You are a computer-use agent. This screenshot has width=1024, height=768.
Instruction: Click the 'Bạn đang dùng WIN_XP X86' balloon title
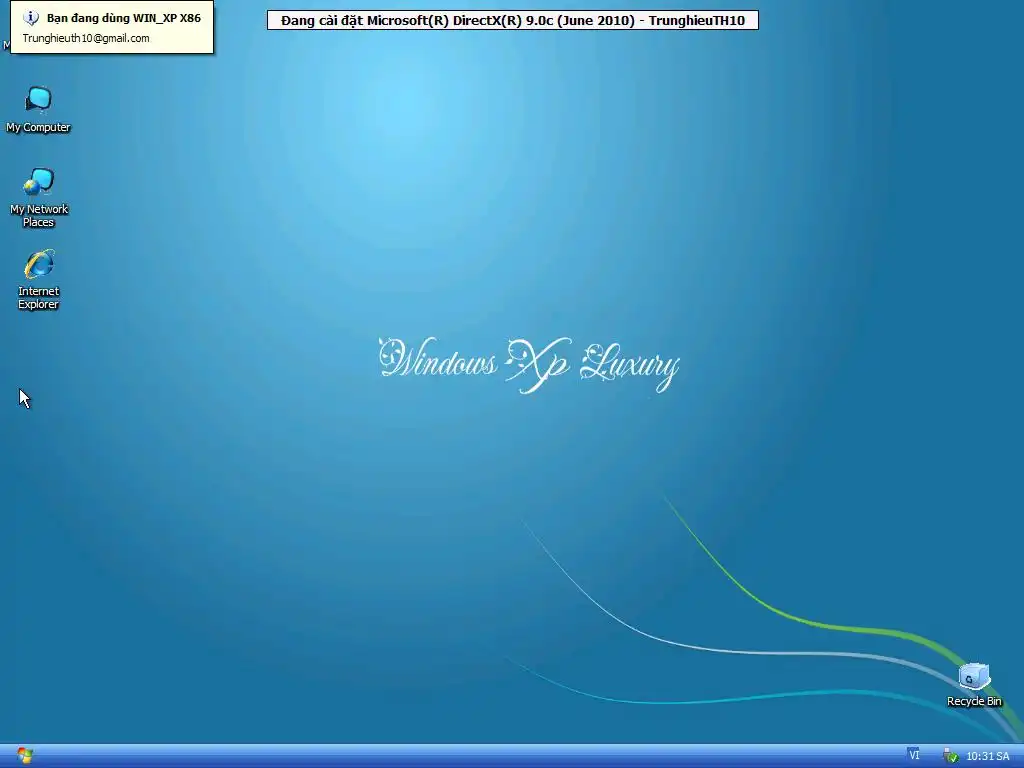tap(123, 18)
